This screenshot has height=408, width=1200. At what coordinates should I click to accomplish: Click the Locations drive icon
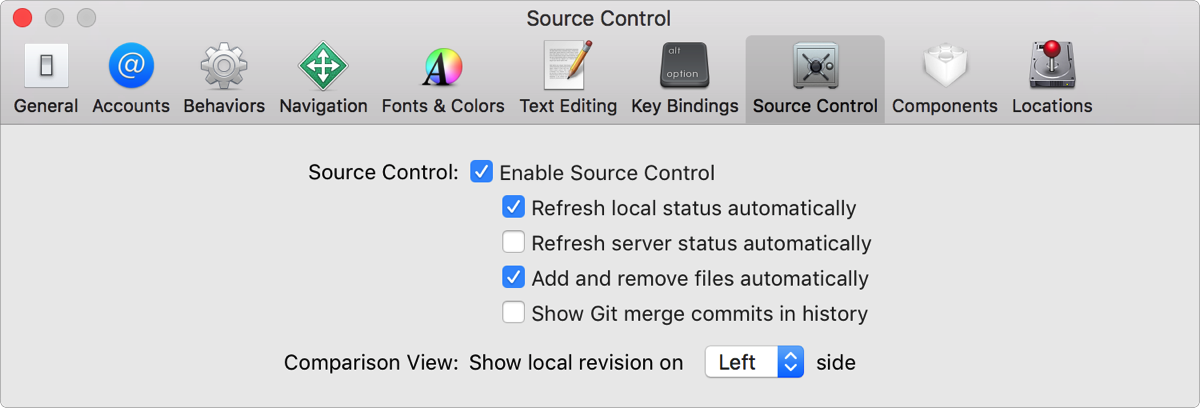(1052, 67)
